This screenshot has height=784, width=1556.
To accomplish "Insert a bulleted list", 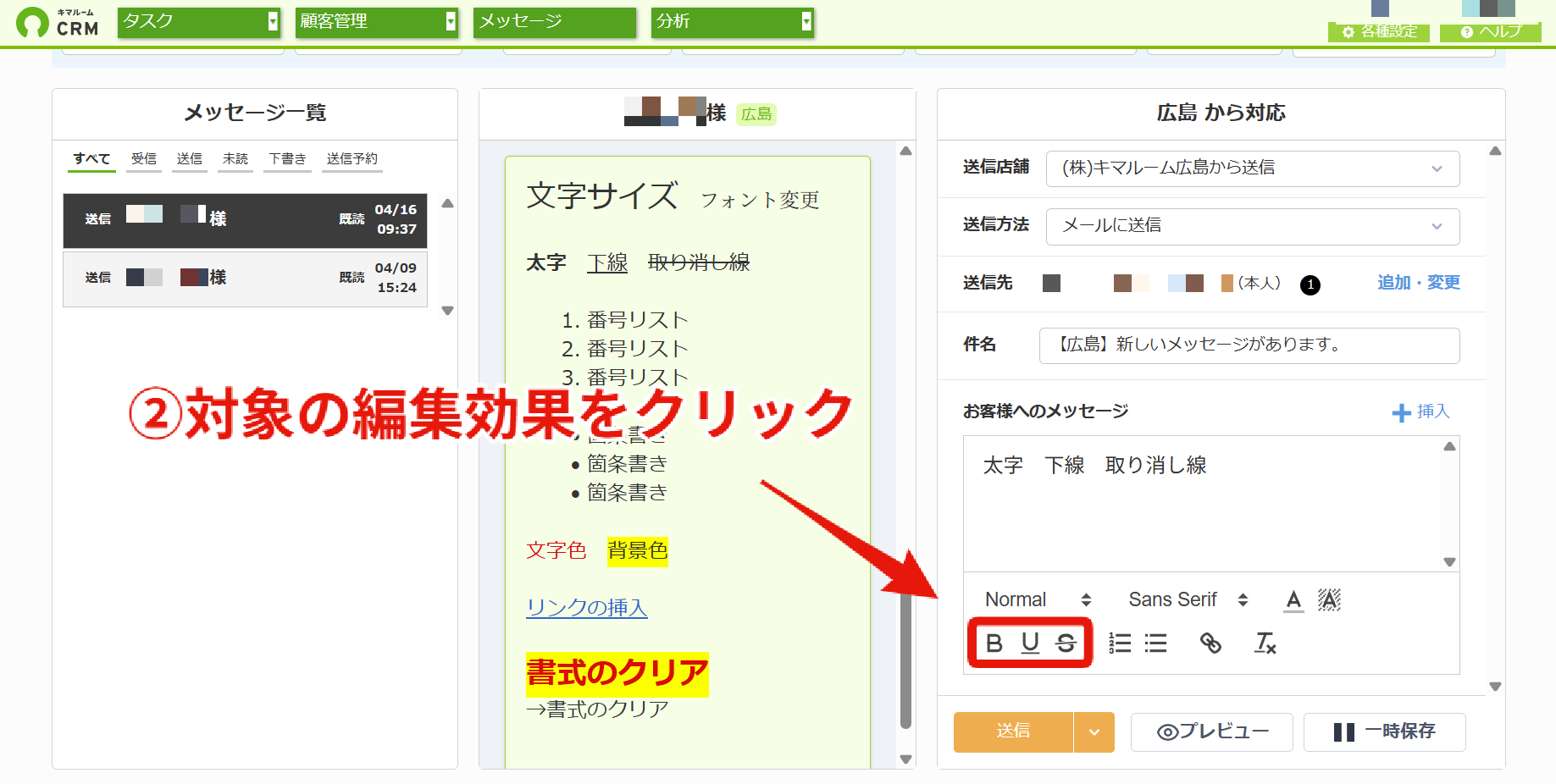I will click(1155, 643).
